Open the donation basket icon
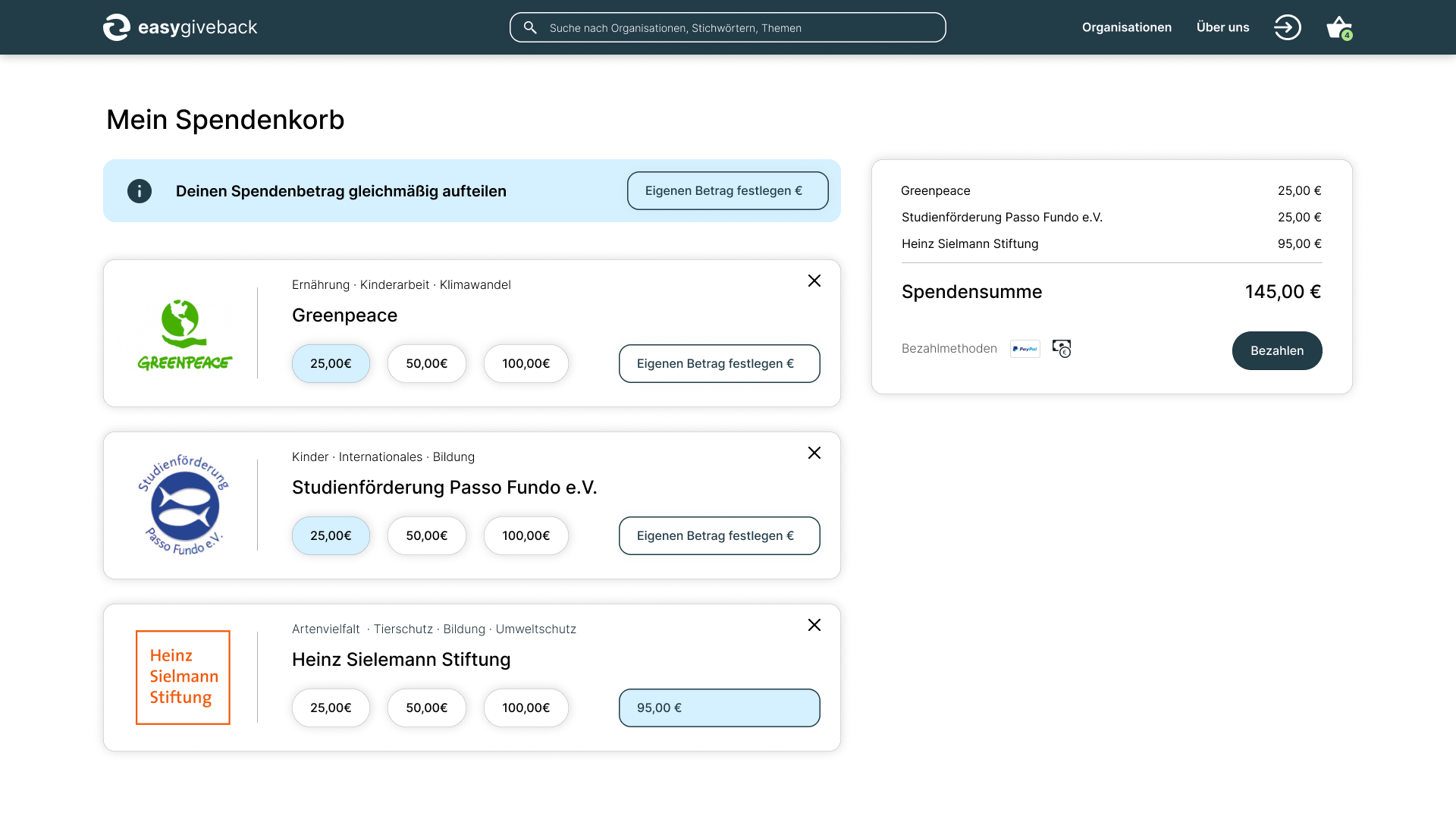The image size is (1456, 819). 1339,28
